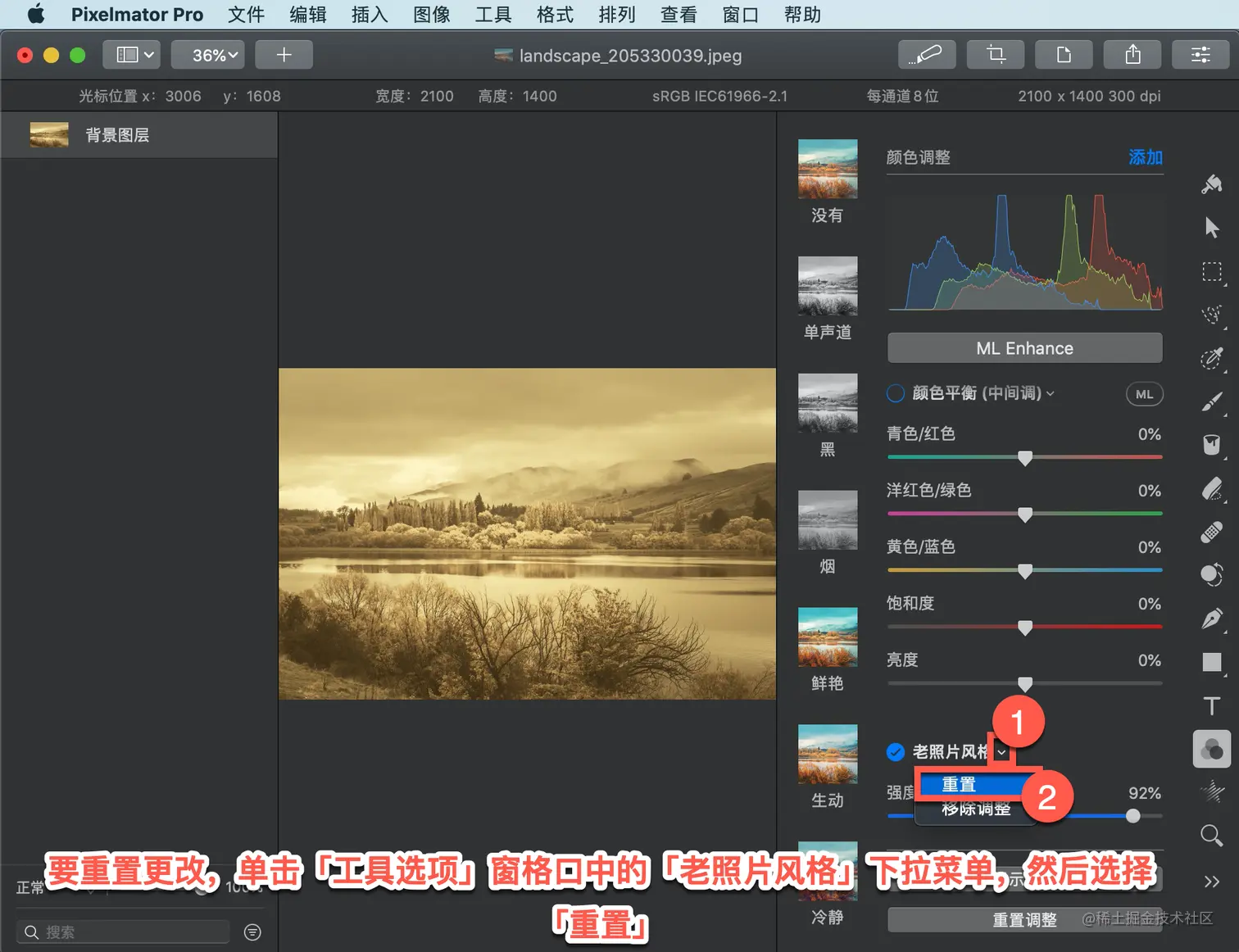Open the 图像 menu
The image size is (1239, 952).
point(432,14)
